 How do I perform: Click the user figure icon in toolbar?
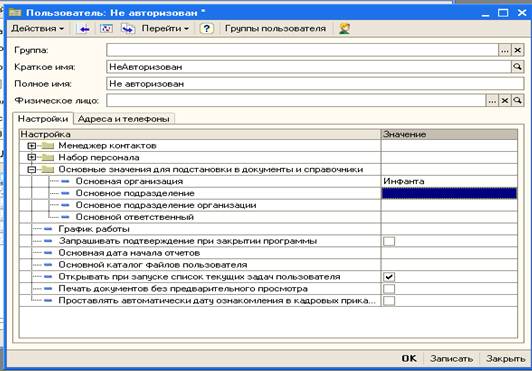click(344, 29)
